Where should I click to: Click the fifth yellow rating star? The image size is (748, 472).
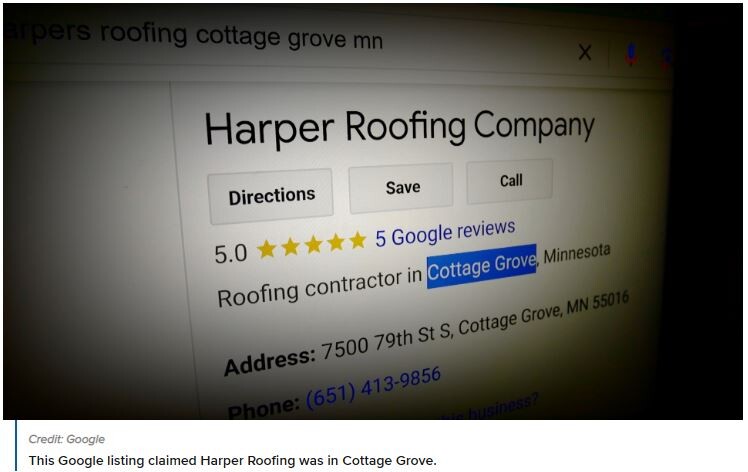click(x=357, y=240)
